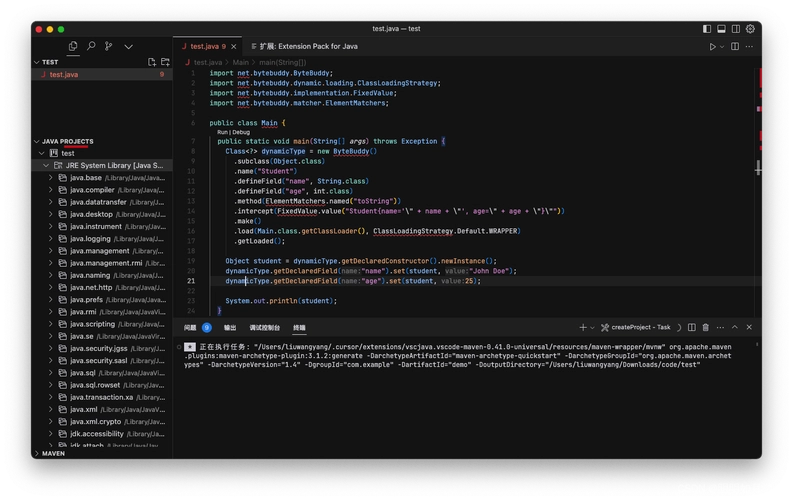Image resolution: width=793 pixels, height=500 pixels.
Task: Open the Search view icon
Action: [x=91, y=46]
